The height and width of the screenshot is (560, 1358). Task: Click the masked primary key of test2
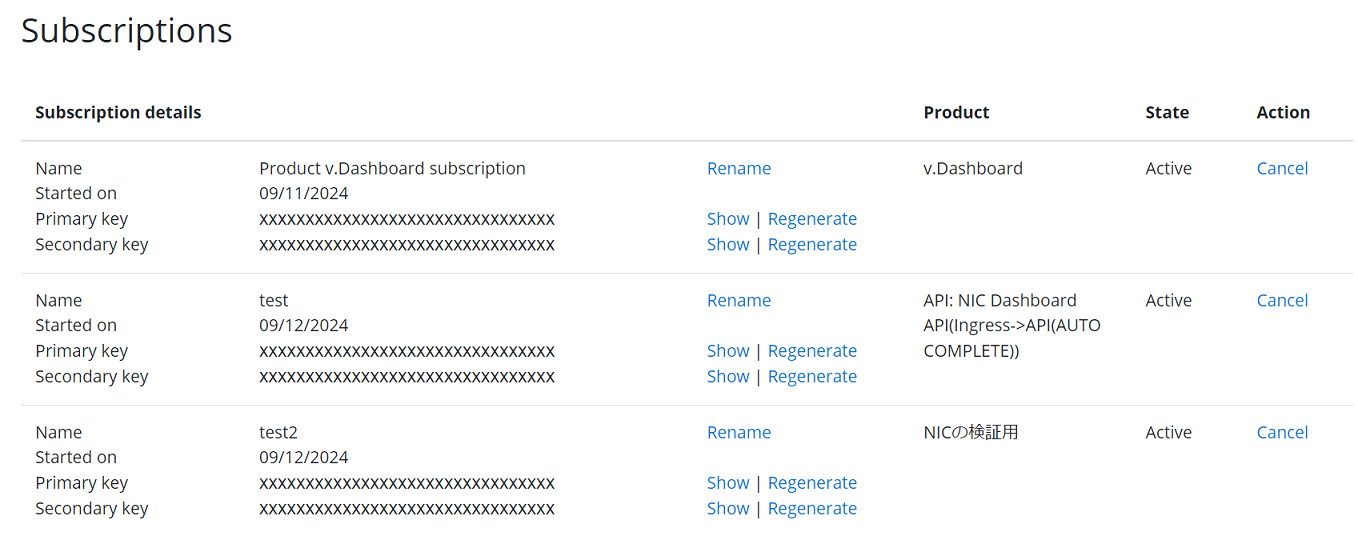pos(406,483)
